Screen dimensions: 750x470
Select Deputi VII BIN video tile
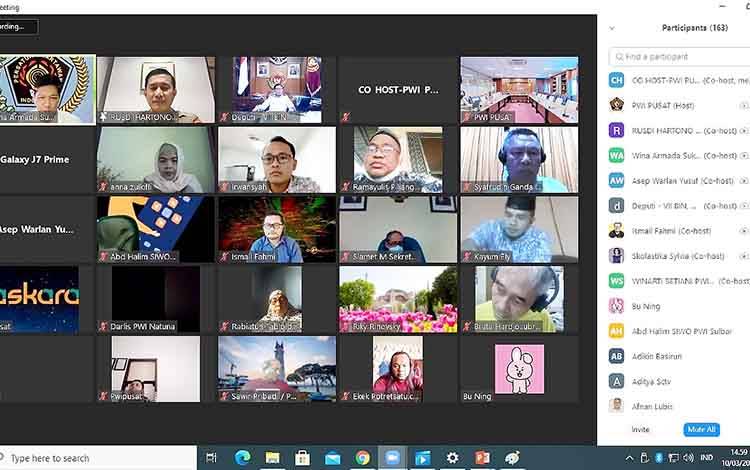[277, 89]
